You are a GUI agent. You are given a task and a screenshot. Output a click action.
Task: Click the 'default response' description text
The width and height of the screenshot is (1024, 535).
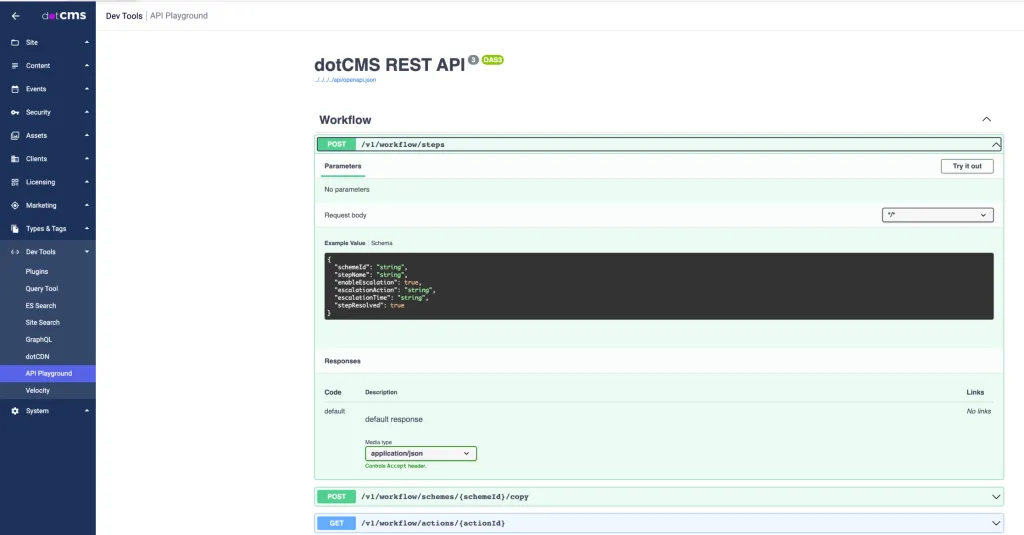[394, 419]
